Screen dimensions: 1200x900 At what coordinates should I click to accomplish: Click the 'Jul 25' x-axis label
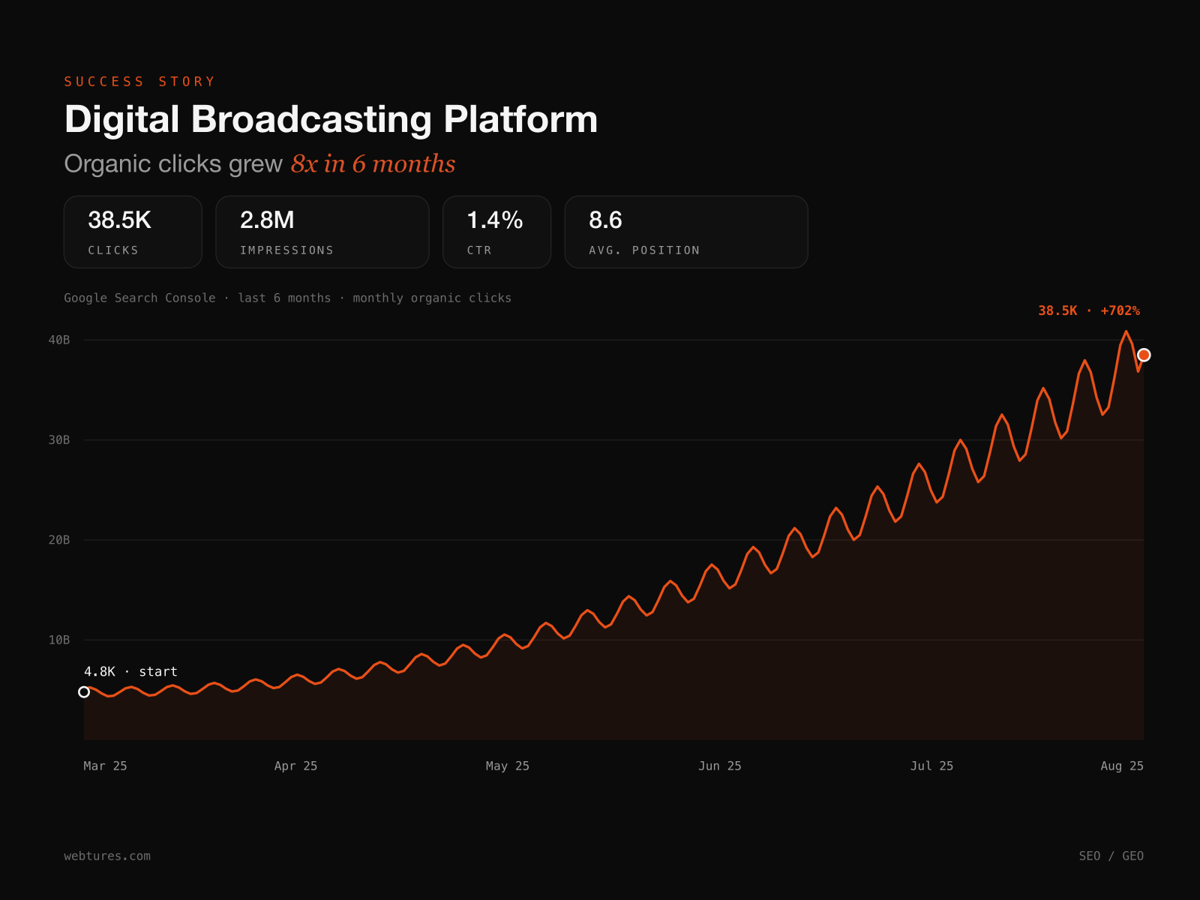(x=932, y=766)
